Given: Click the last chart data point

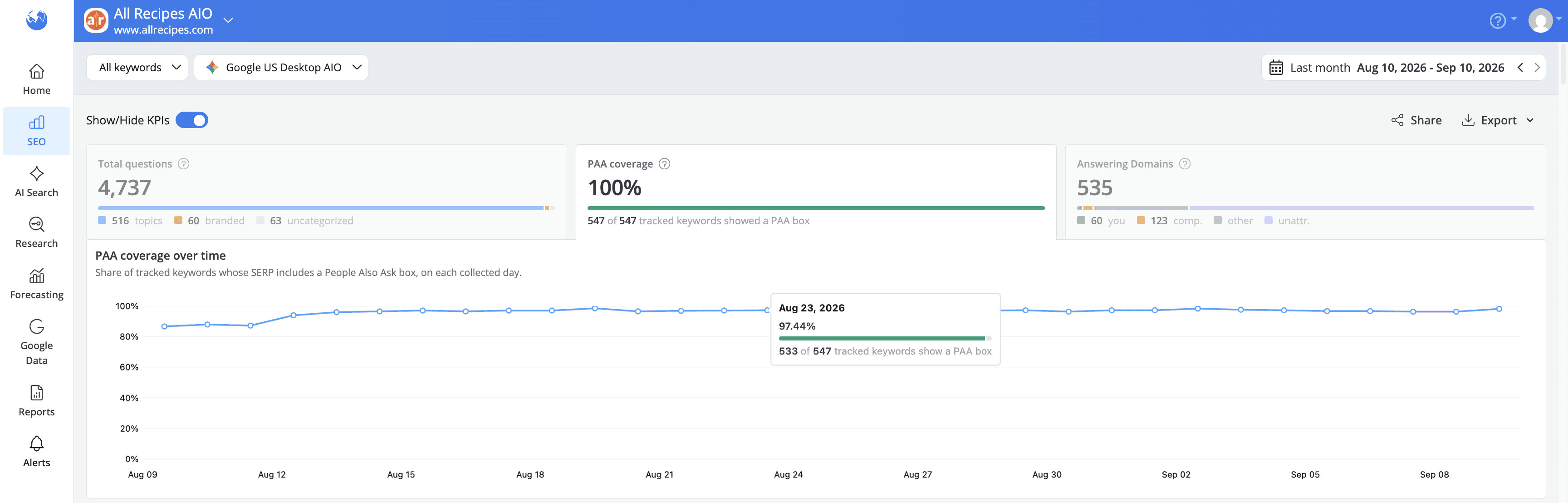Looking at the screenshot, I should click(x=1499, y=309).
